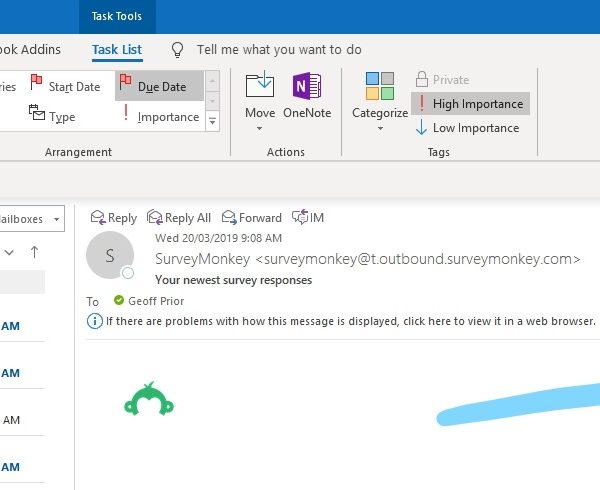Forward the SurveyMonkey email

[252, 218]
